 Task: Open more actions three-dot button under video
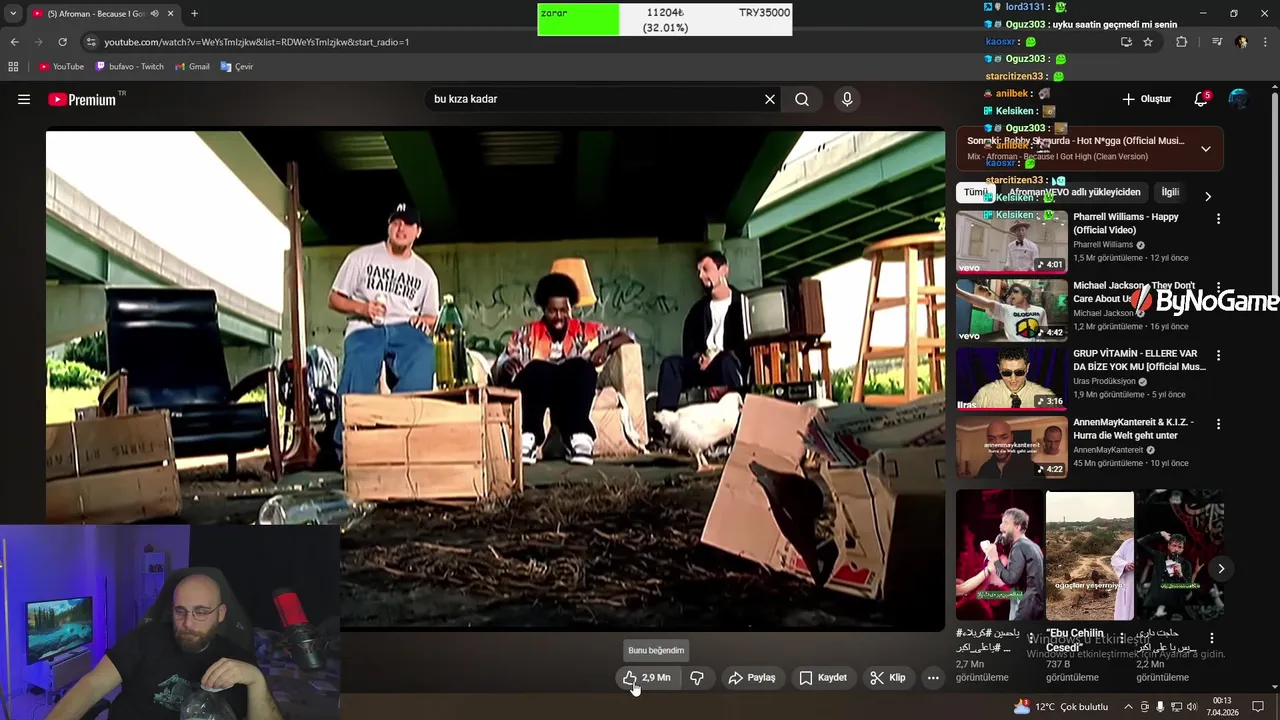933,678
